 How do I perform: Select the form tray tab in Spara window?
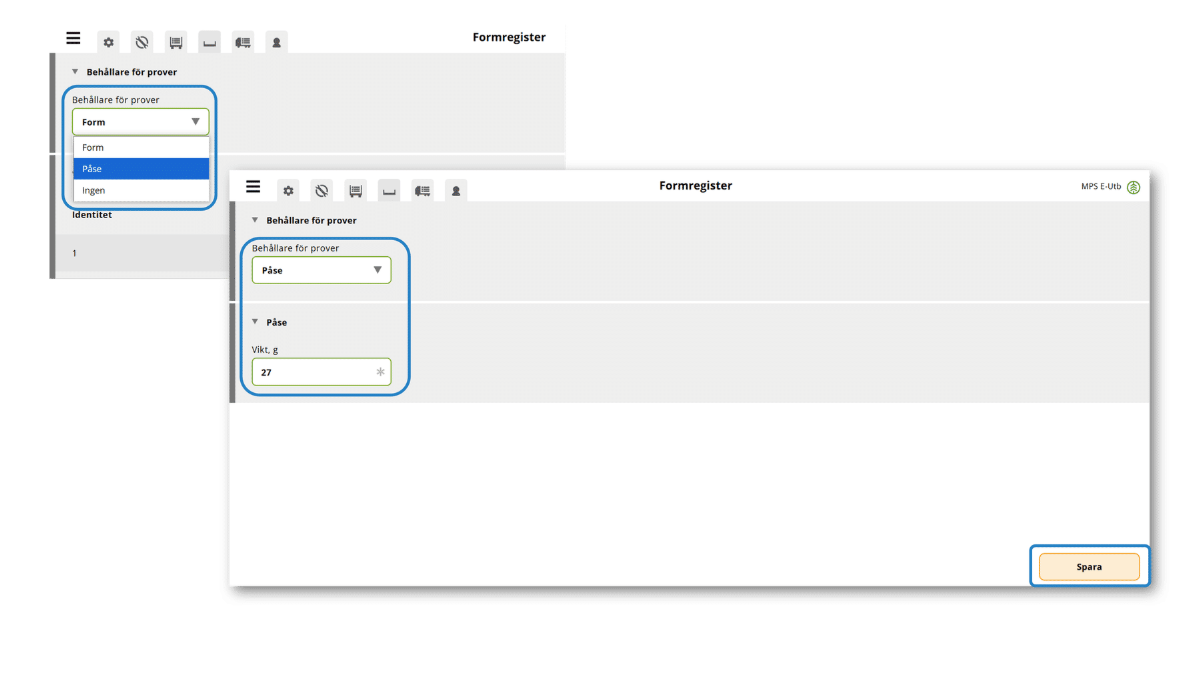click(x=389, y=190)
